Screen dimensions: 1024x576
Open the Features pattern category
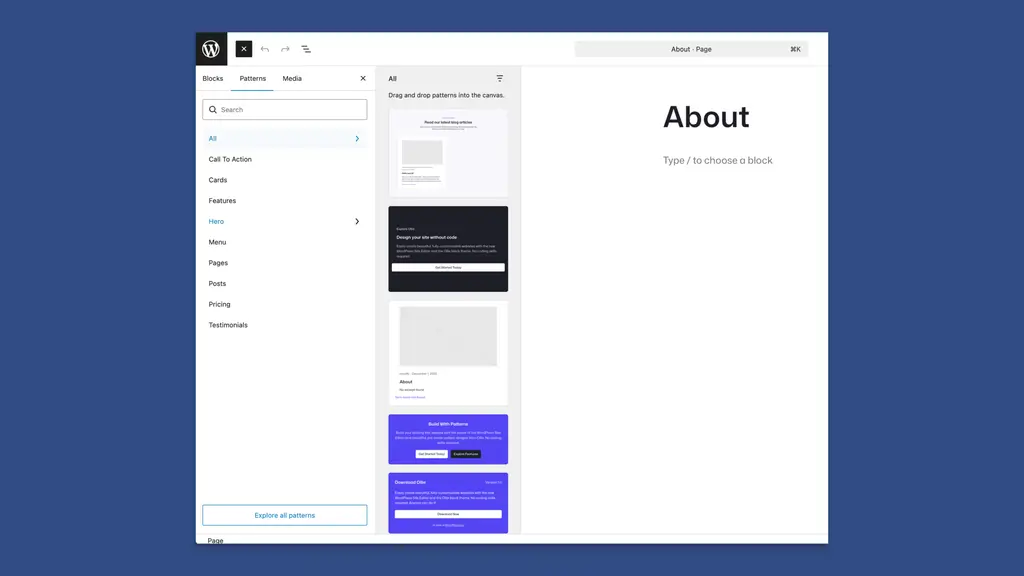(285, 200)
